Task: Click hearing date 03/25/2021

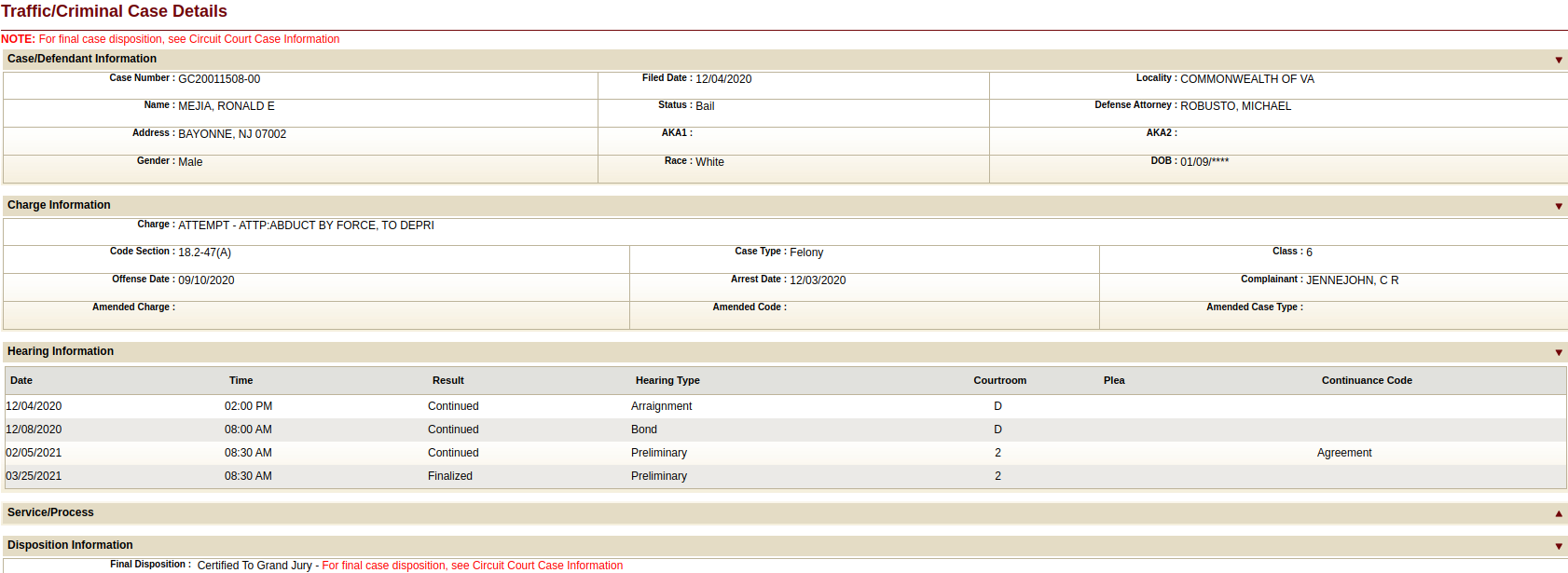Action: click(x=34, y=476)
